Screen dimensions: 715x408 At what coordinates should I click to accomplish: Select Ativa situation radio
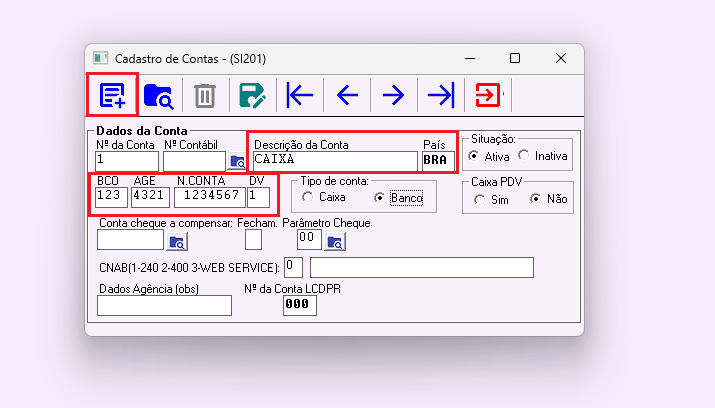click(x=474, y=156)
